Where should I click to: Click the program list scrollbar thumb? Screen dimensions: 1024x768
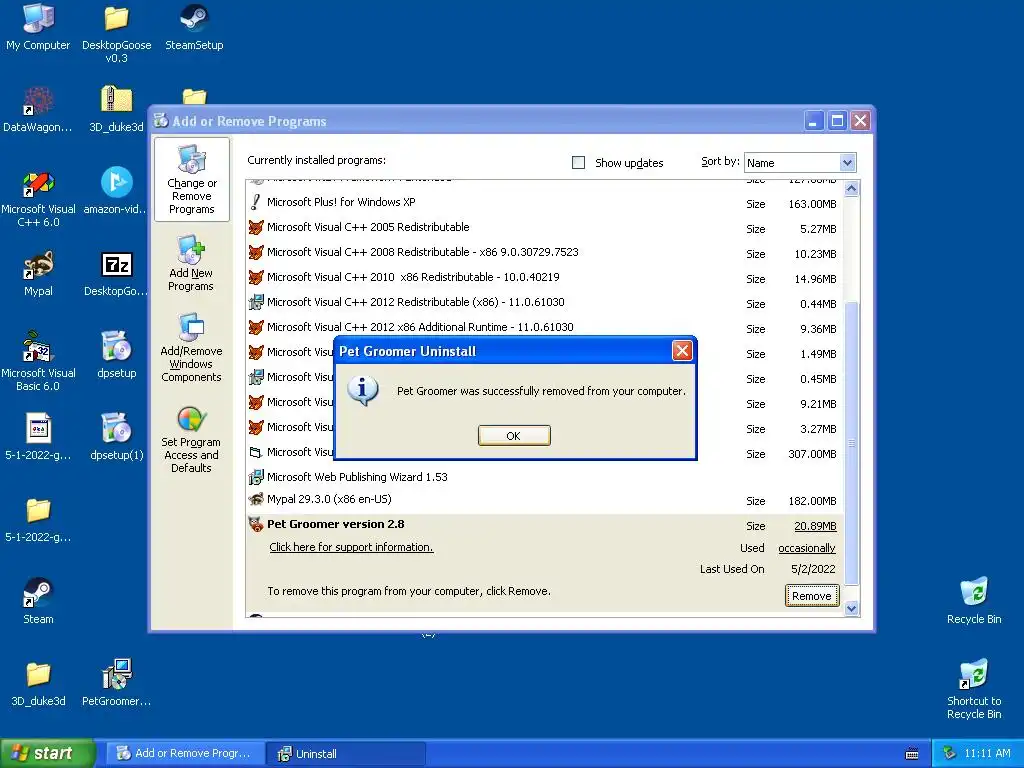(851, 443)
